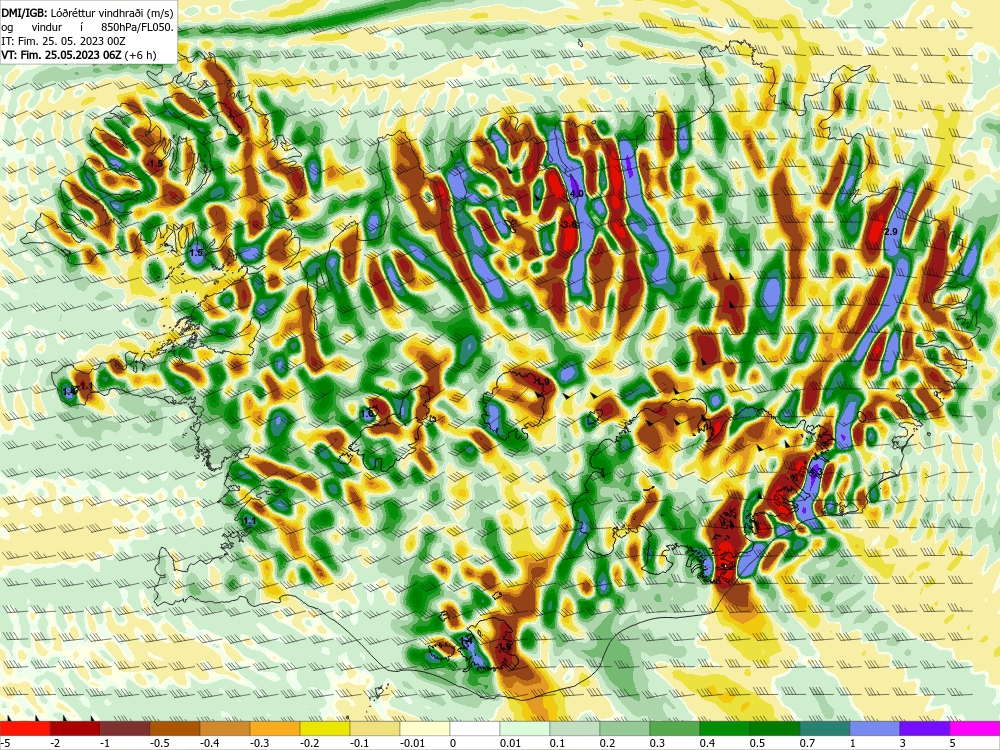
Task: Click the '1.6' value label on the map
Action: (x=367, y=414)
